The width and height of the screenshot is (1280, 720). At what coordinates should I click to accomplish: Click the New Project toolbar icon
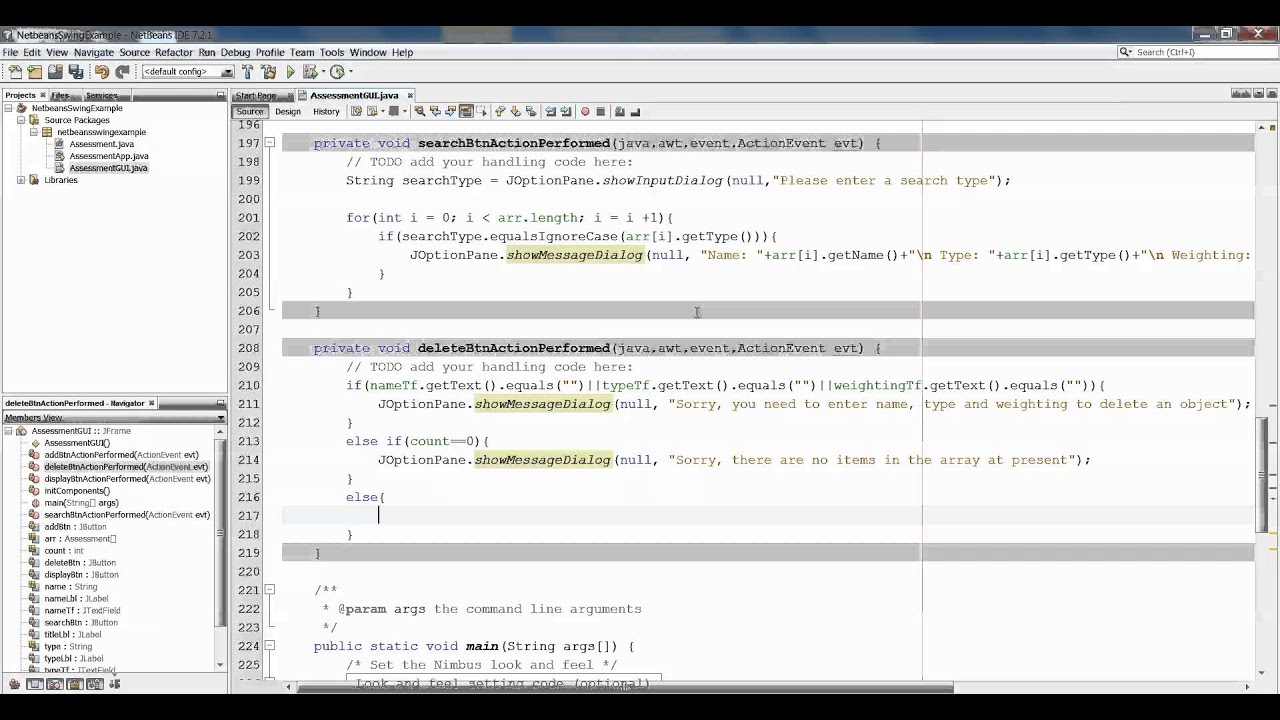coord(35,72)
